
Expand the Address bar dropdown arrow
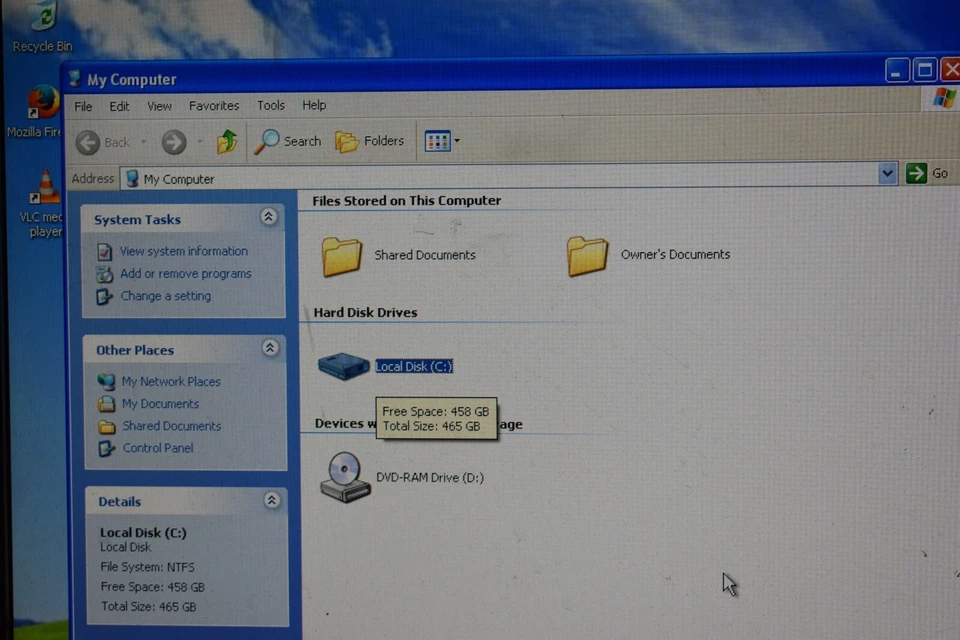pos(887,174)
